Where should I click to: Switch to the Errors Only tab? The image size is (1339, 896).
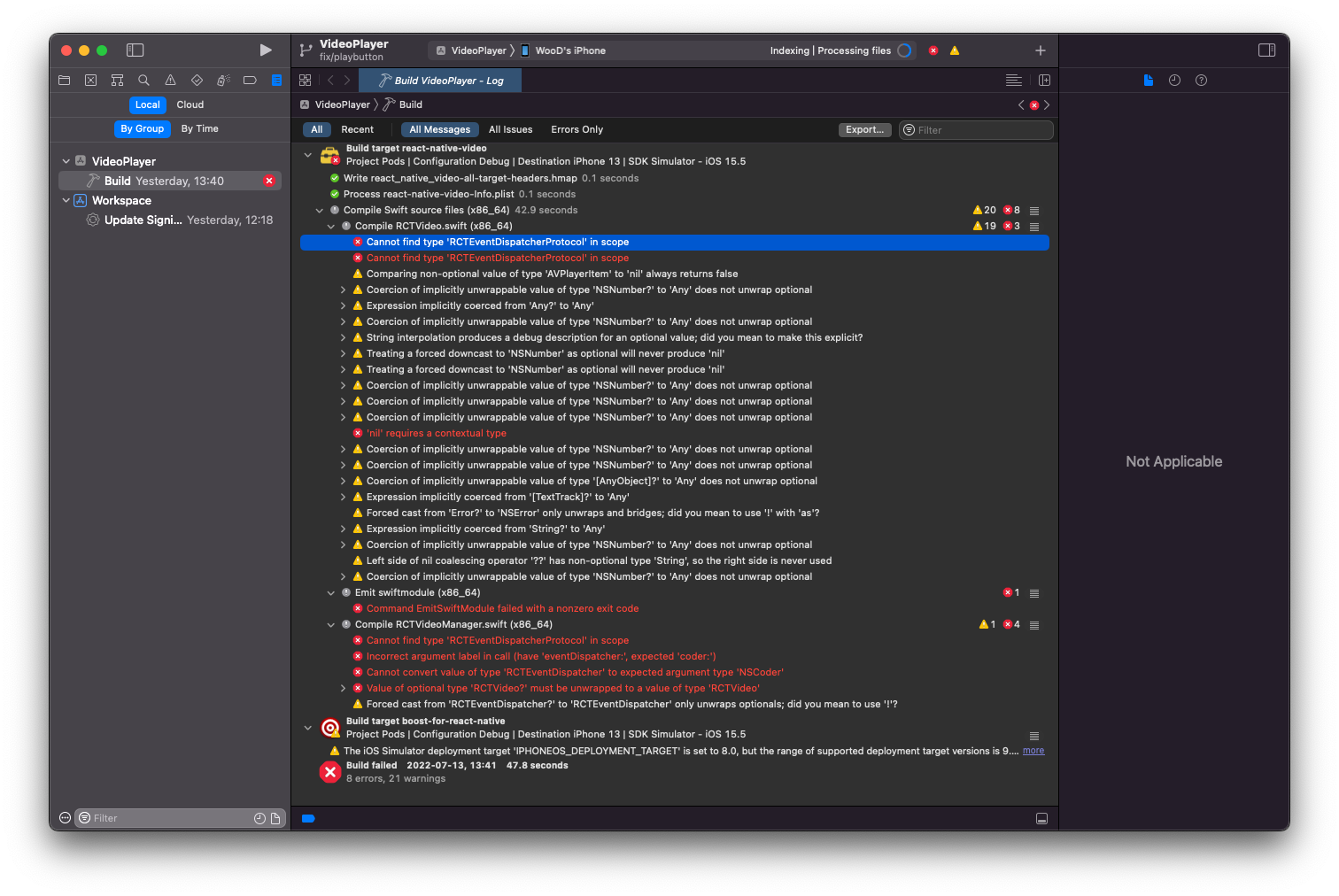pyautogui.click(x=577, y=129)
